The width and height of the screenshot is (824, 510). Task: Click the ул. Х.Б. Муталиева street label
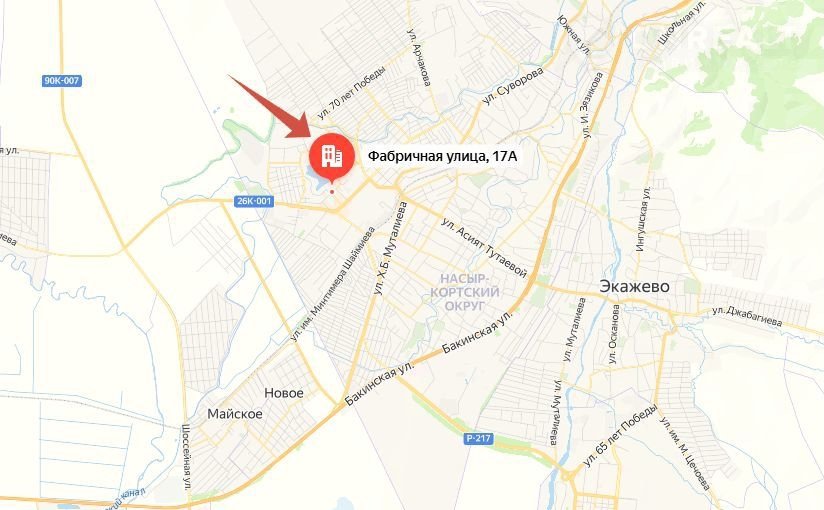coord(390,248)
